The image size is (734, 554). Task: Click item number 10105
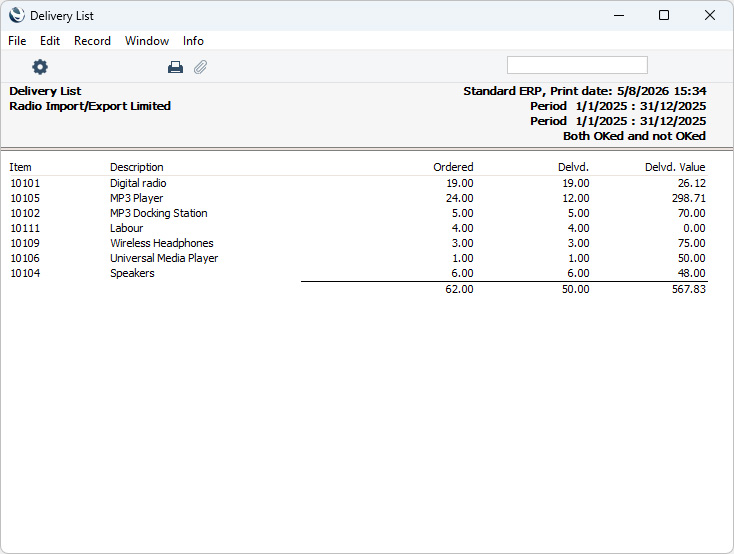tap(25, 198)
